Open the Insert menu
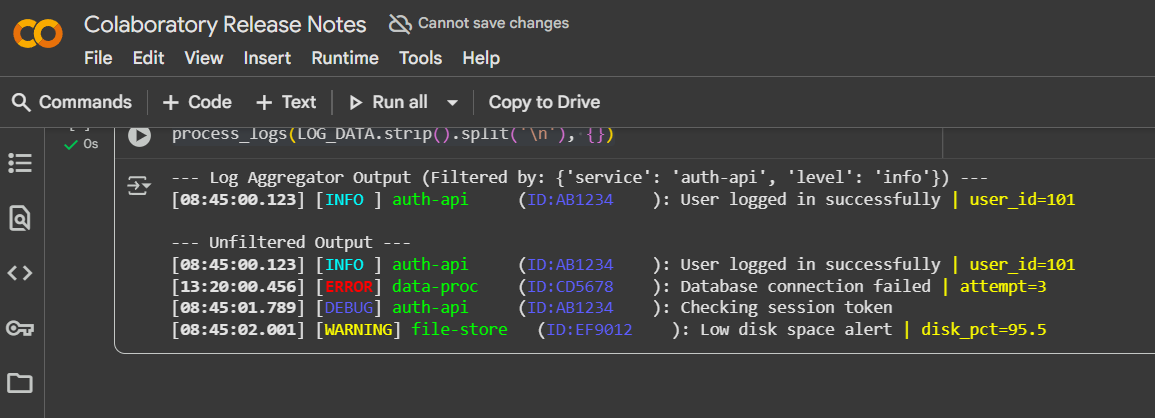 coord(267,58)
